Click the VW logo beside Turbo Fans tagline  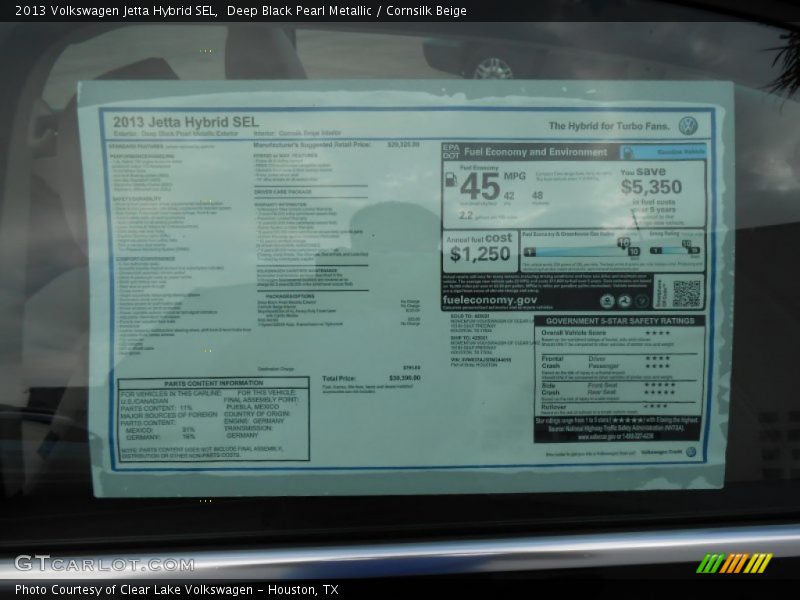click(x=687, y=126)
